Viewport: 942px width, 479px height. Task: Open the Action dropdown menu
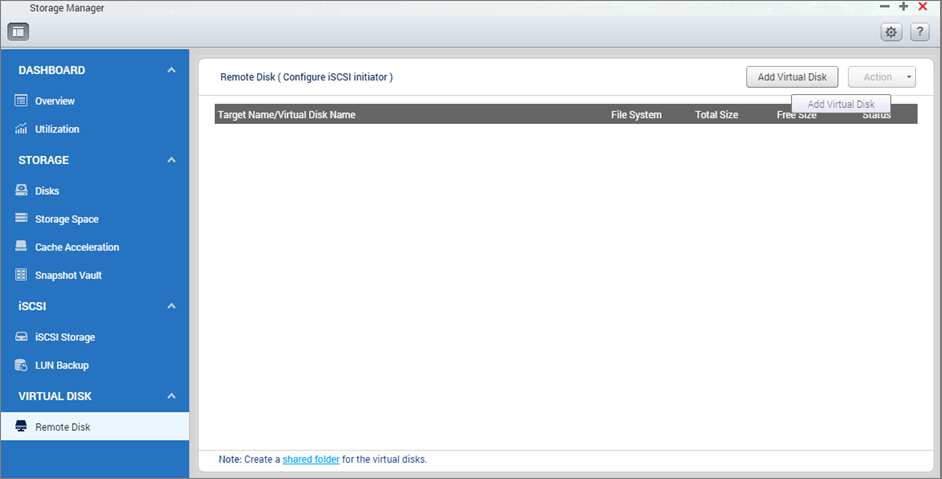[x=881, y=77]
